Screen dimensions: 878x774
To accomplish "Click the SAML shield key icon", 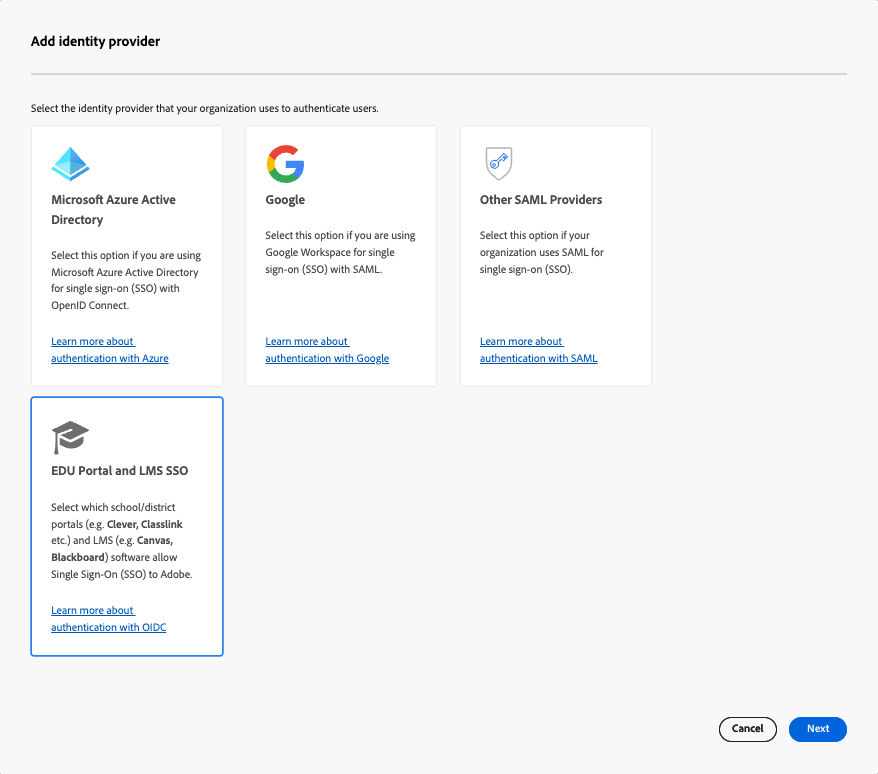I will 499,164.
